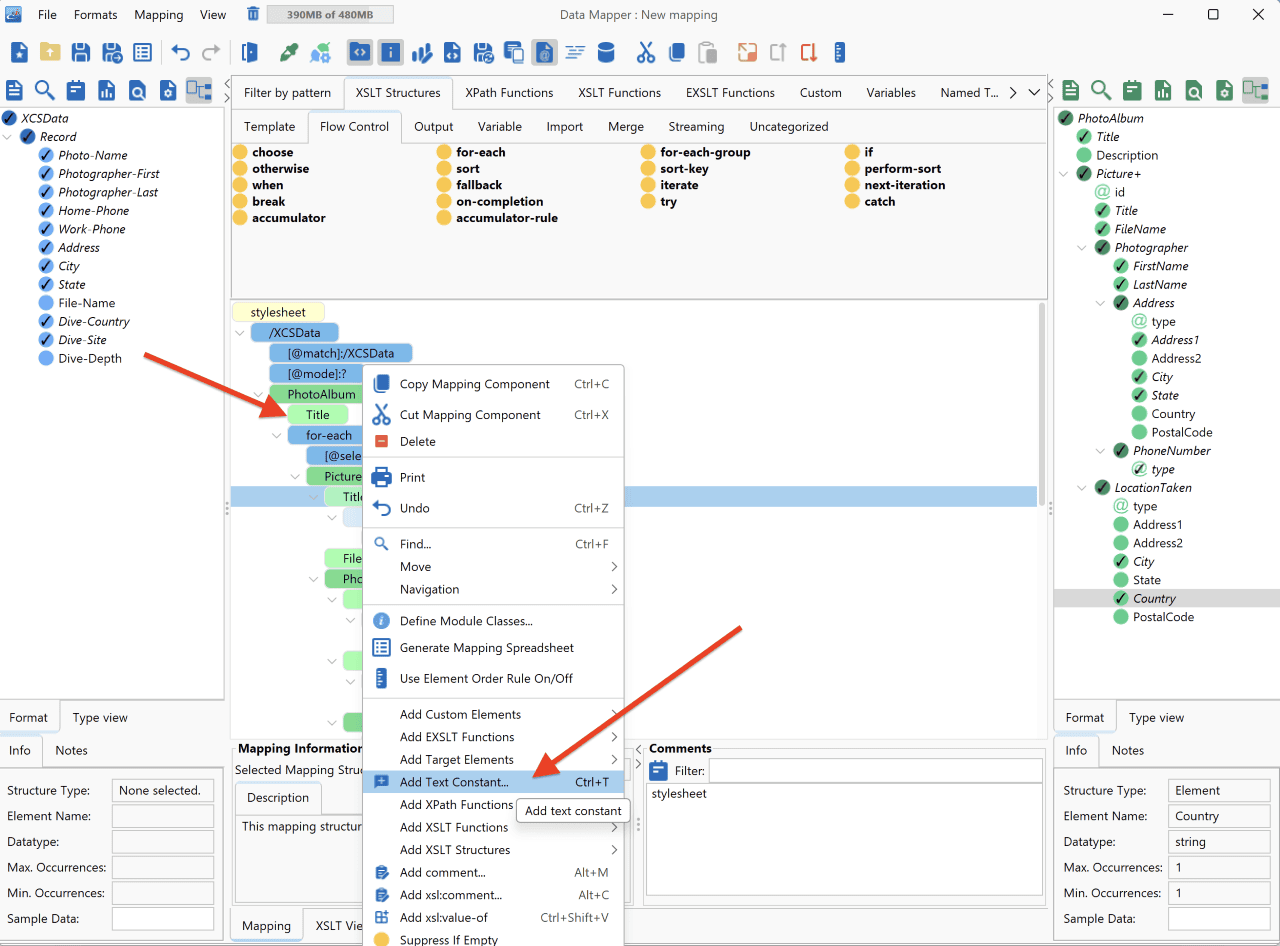Select Delete in the context menu
The image size is (1280, 946).
click(x=494, y=441)
